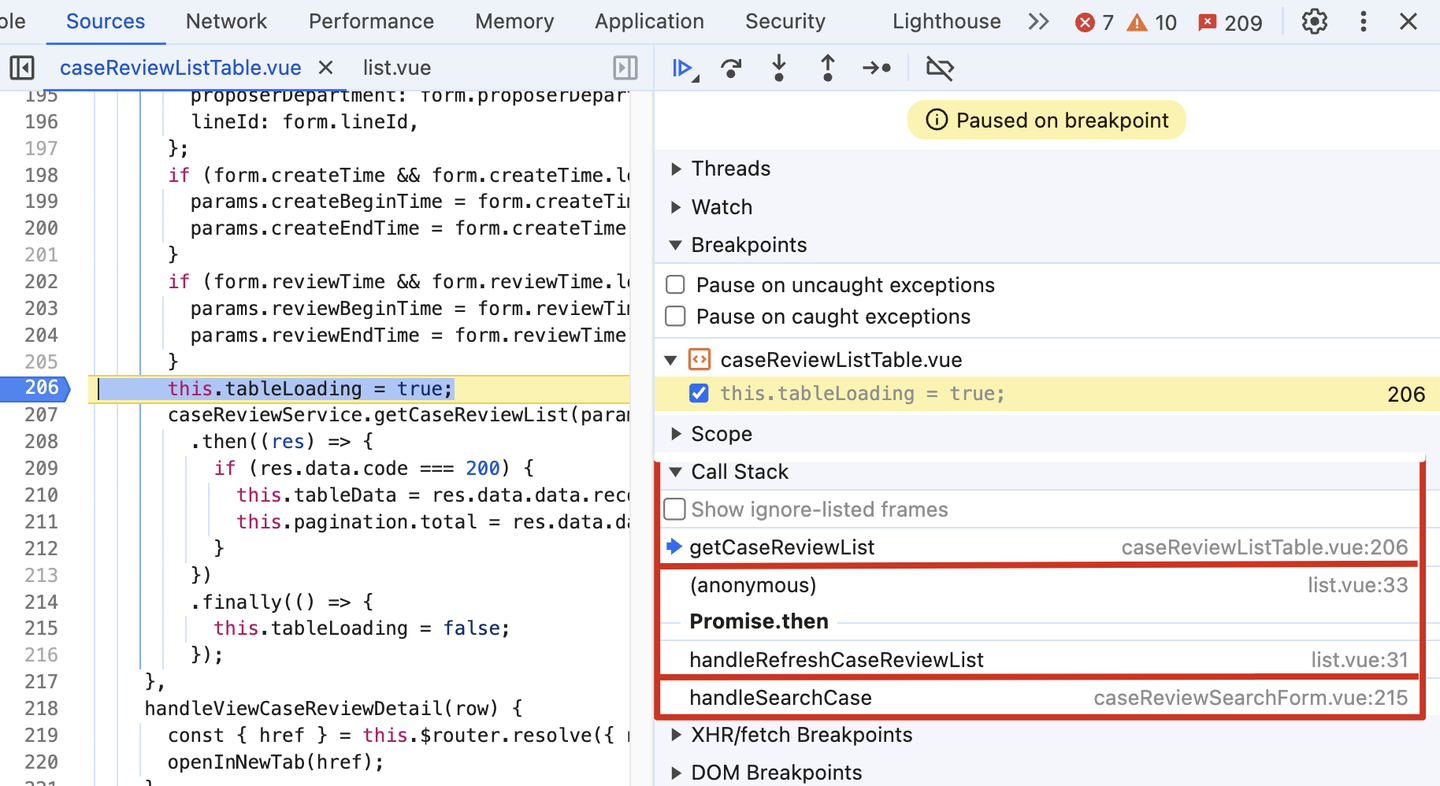
Task: Step into next function call
Action: click(779, 68)
